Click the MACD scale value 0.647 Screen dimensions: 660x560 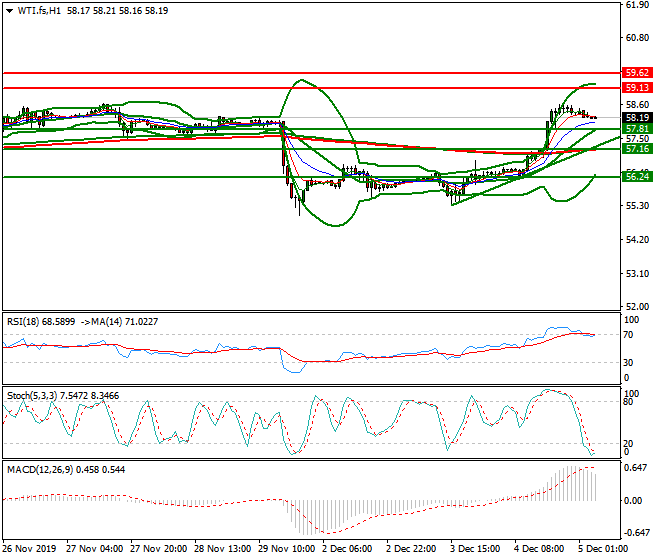click(x=636, y=468)
